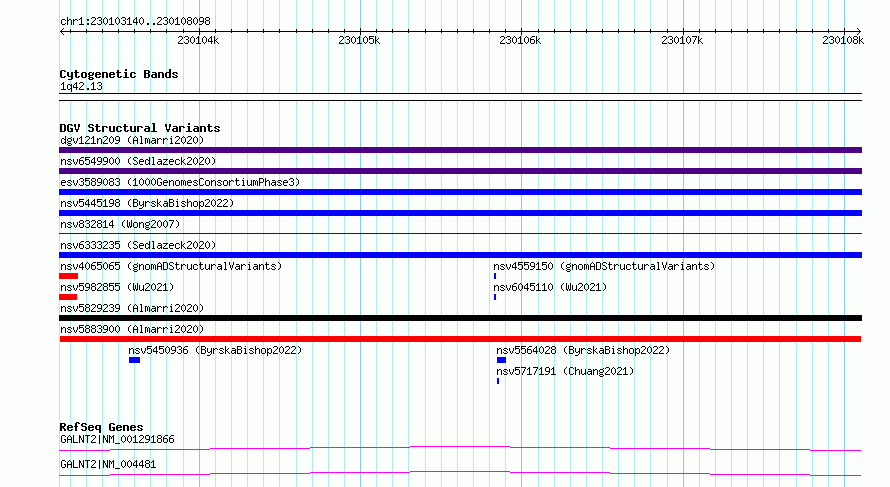Select the long red nsv5883900 bar
Viewport: 890px width, 487px height.
[460, 339]
